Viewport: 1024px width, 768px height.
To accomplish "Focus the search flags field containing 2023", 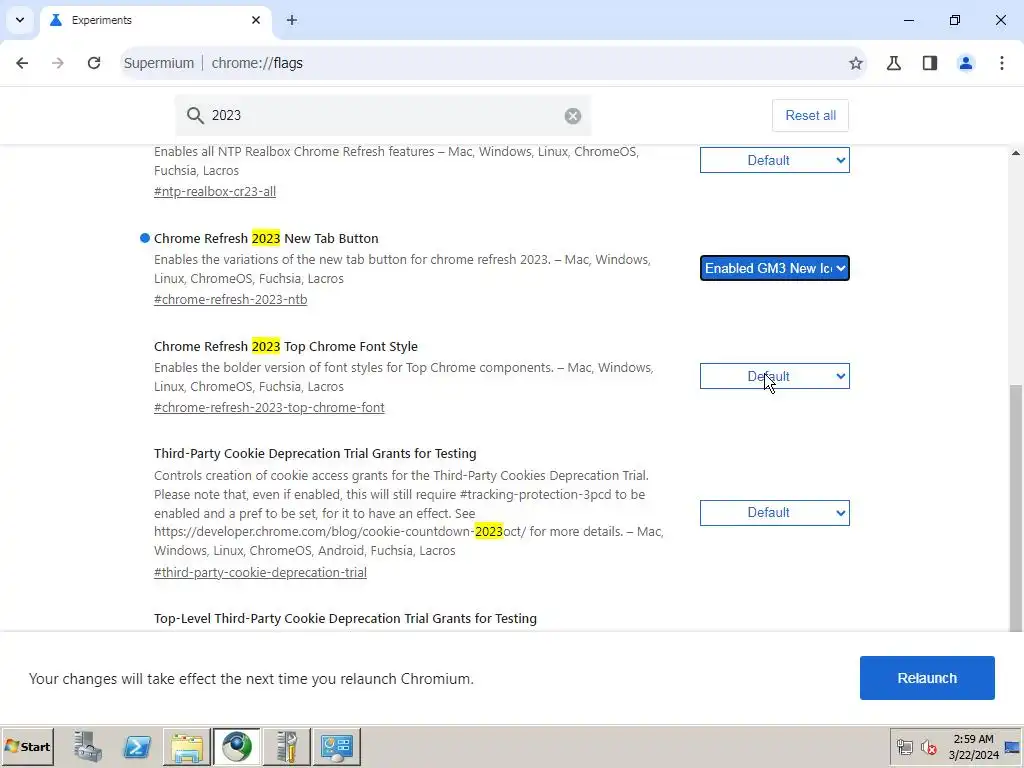I will [x=383, y=116].
